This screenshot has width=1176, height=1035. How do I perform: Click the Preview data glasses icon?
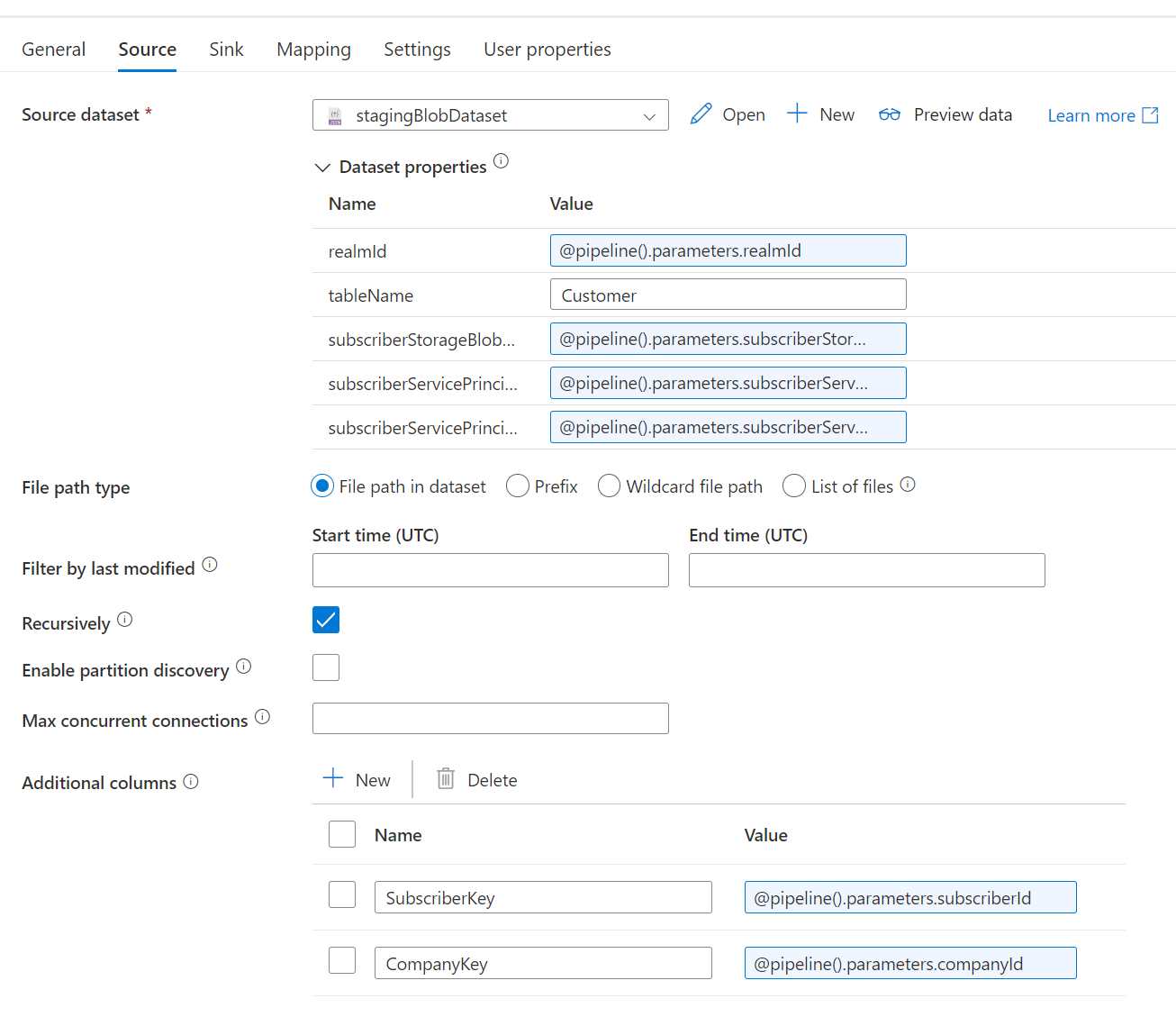pyautogui.click(x=890, y=114)
